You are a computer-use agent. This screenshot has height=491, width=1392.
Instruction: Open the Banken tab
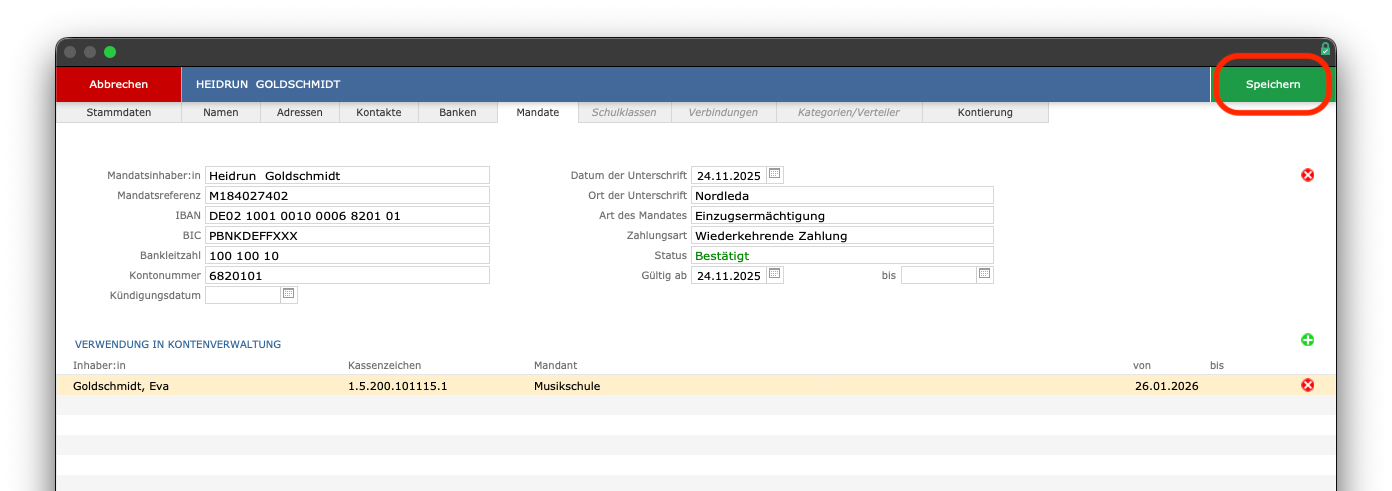click(457, 112)
